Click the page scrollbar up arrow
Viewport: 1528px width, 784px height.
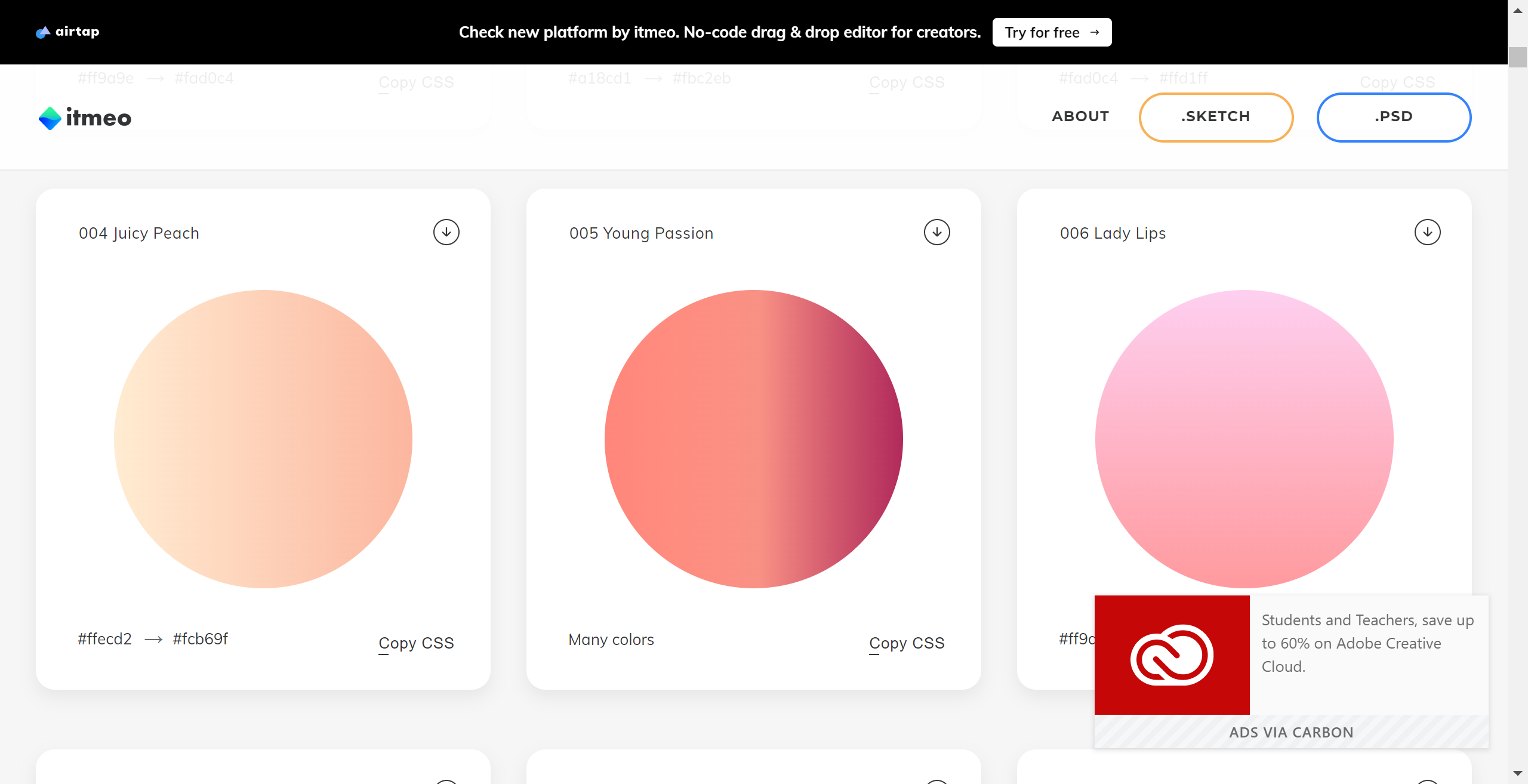(x=1518, y=10)
